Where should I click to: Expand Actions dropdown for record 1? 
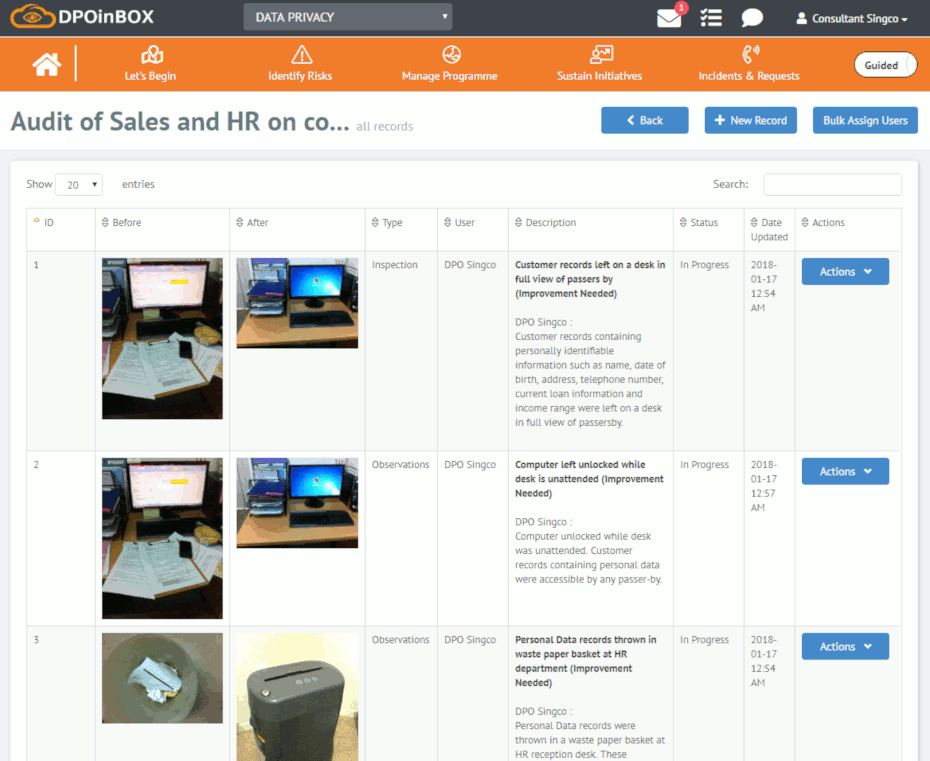pos(845,272)
